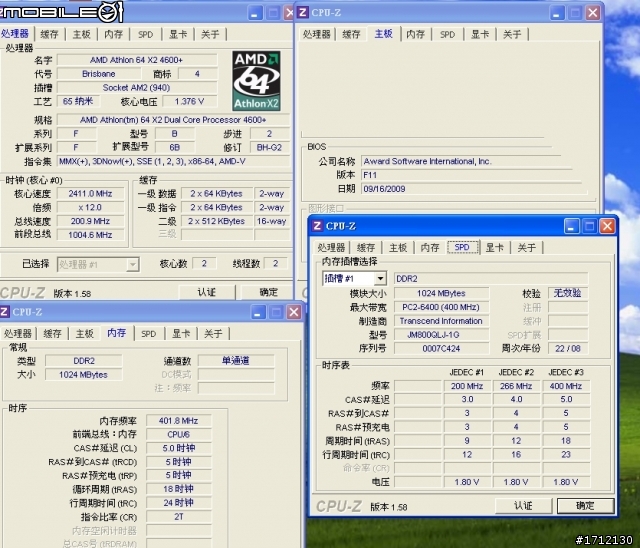Close the memory CPU-Z window

[x=293, y=312]
